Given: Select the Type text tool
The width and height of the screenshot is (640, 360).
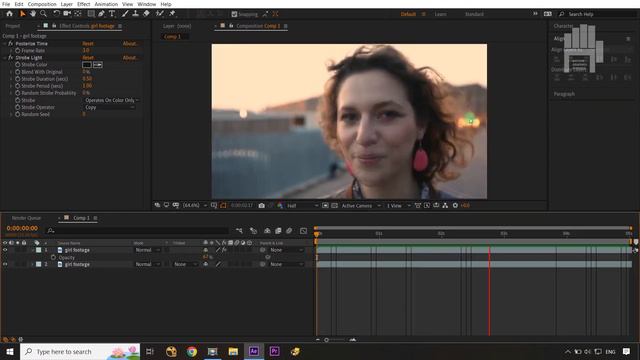Looking at the screenshot, I should [x=112, y=14].
